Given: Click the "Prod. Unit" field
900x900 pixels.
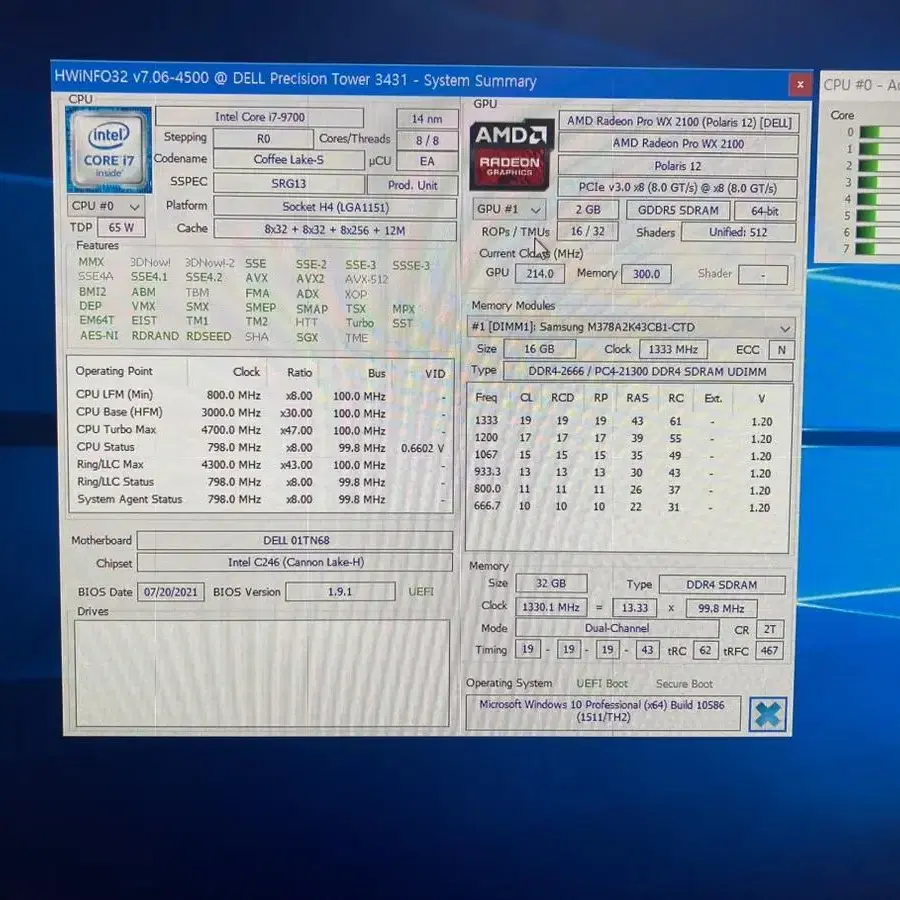Looking at the screenshot, I should tap(413, 185).
